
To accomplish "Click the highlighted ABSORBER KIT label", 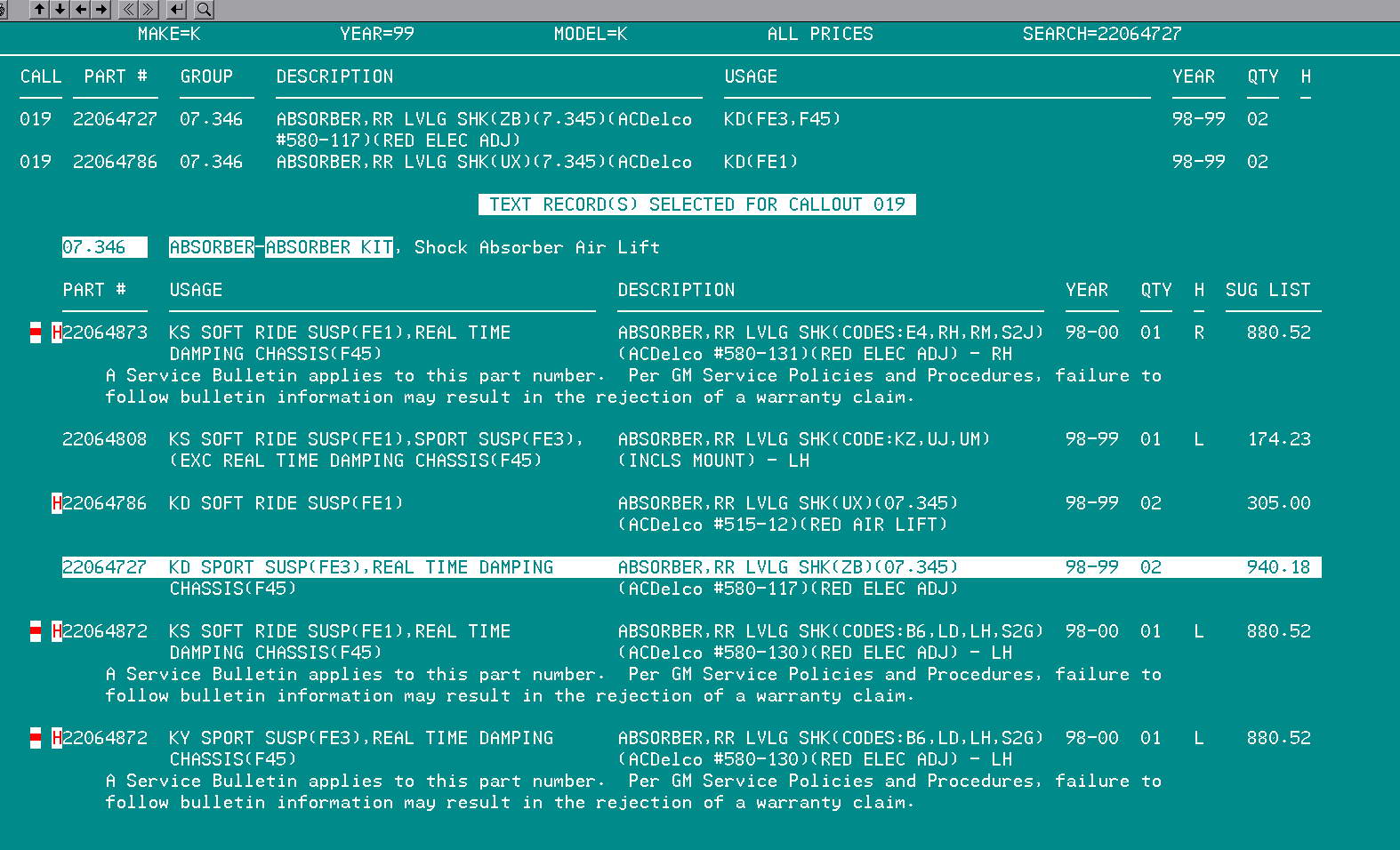I will [329, 247].
